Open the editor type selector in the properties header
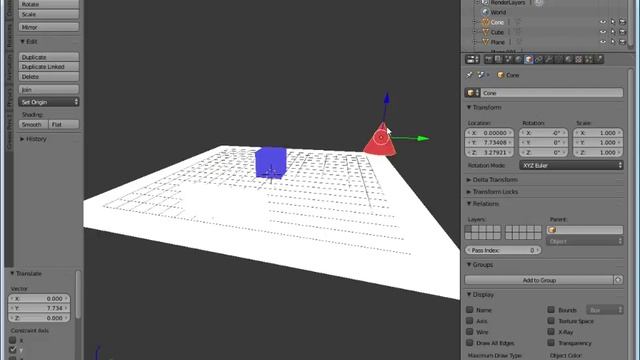Image resolution: width=640 pixels, height=360 pixels. 472,59
